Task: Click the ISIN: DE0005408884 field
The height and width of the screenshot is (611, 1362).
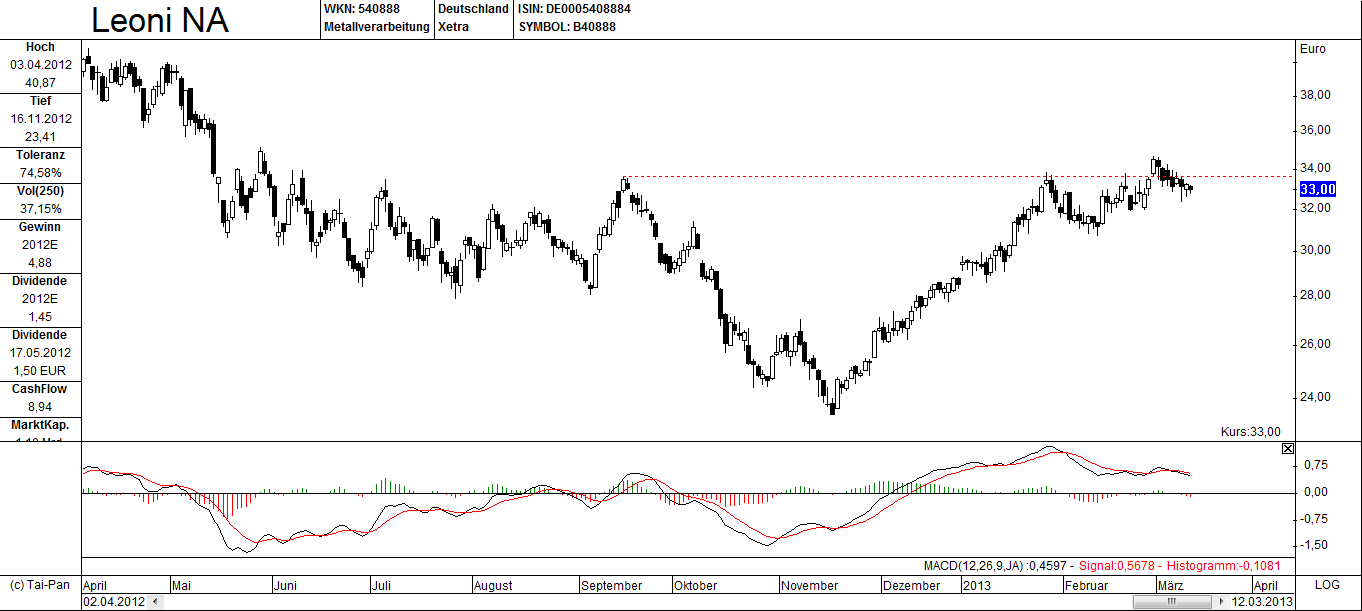Action: click(x=574, y=9)
